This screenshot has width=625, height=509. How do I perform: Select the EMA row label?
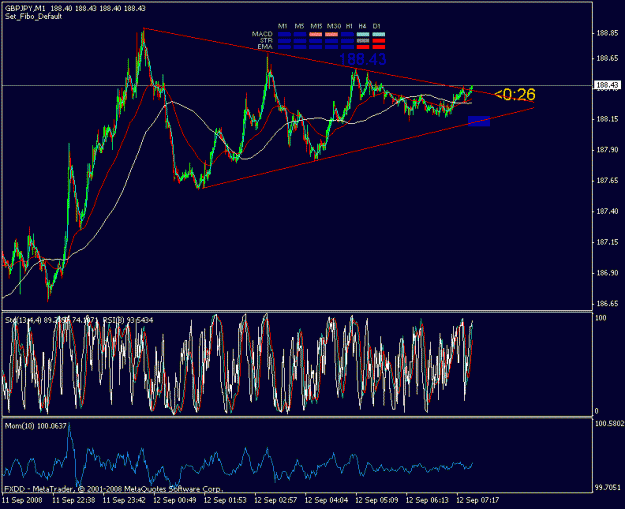coord(265,47)
